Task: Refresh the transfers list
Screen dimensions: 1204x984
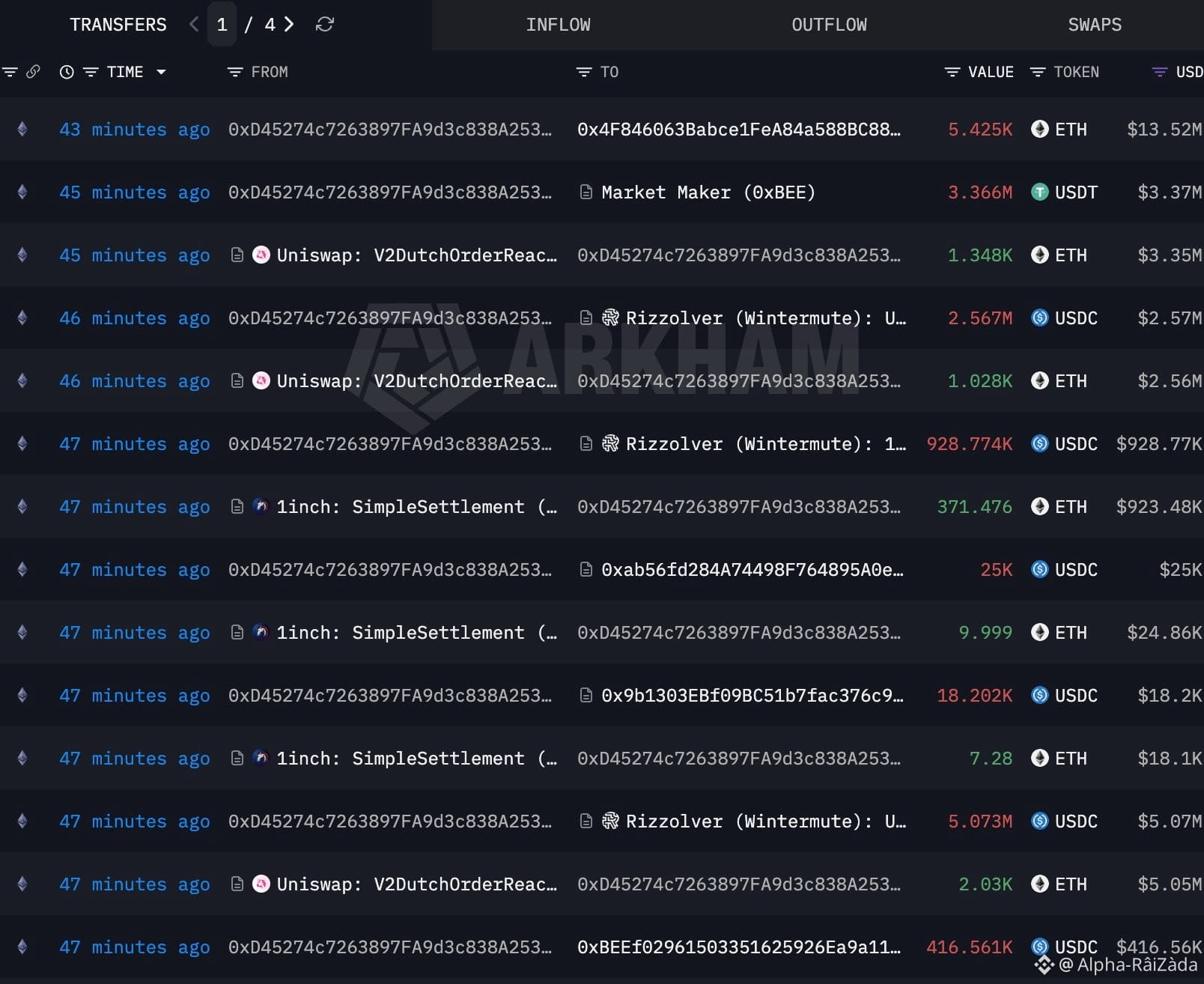Action: pyautogui.click(x=325, y=25)
